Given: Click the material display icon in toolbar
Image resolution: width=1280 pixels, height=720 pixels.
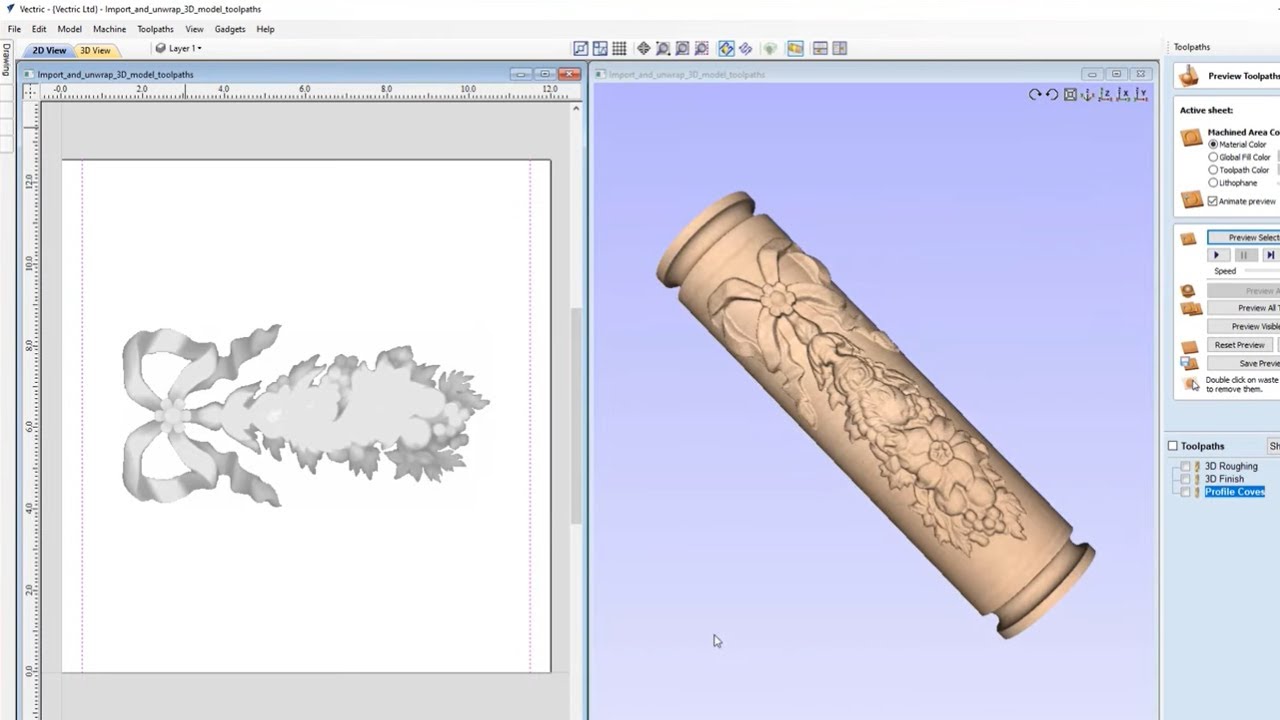Looking at the screenshot, I should click(795, 48).
